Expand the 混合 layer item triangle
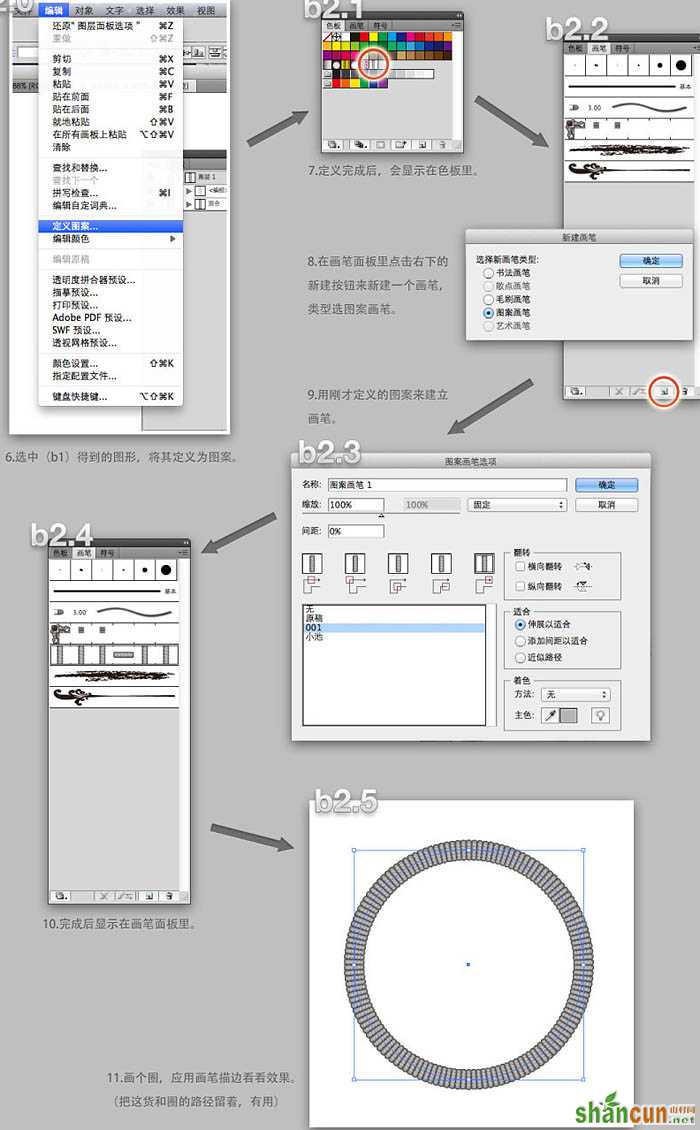This screenshot has height=1130, width=700. (x=189, y=204)
